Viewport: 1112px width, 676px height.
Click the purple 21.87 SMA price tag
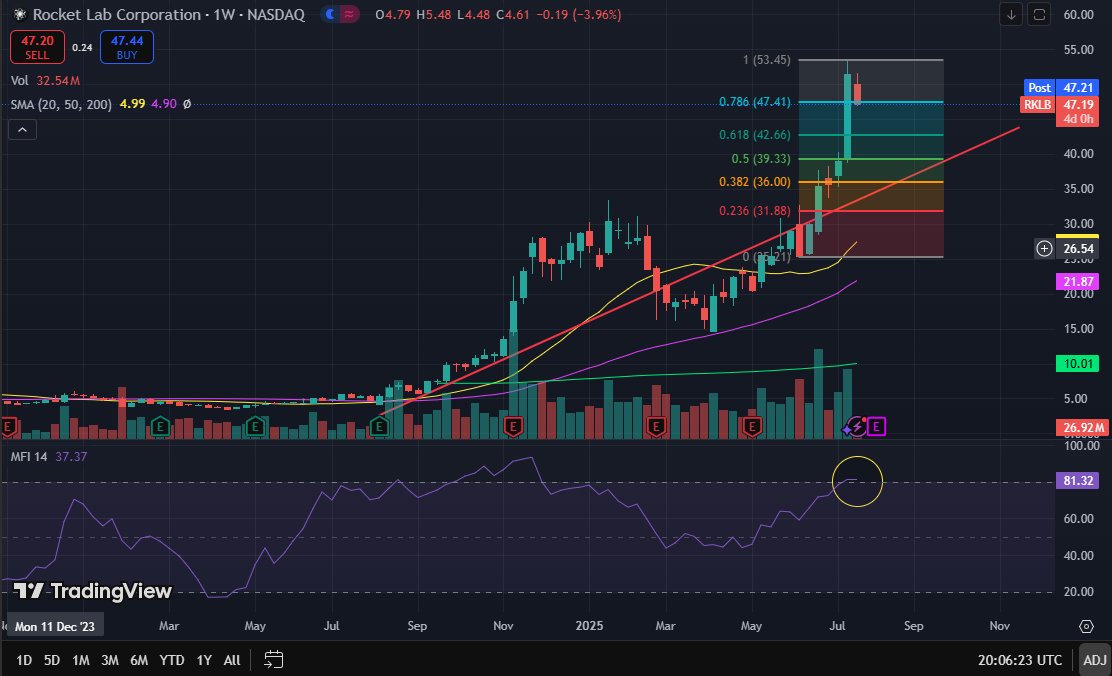coord(1077,282)
